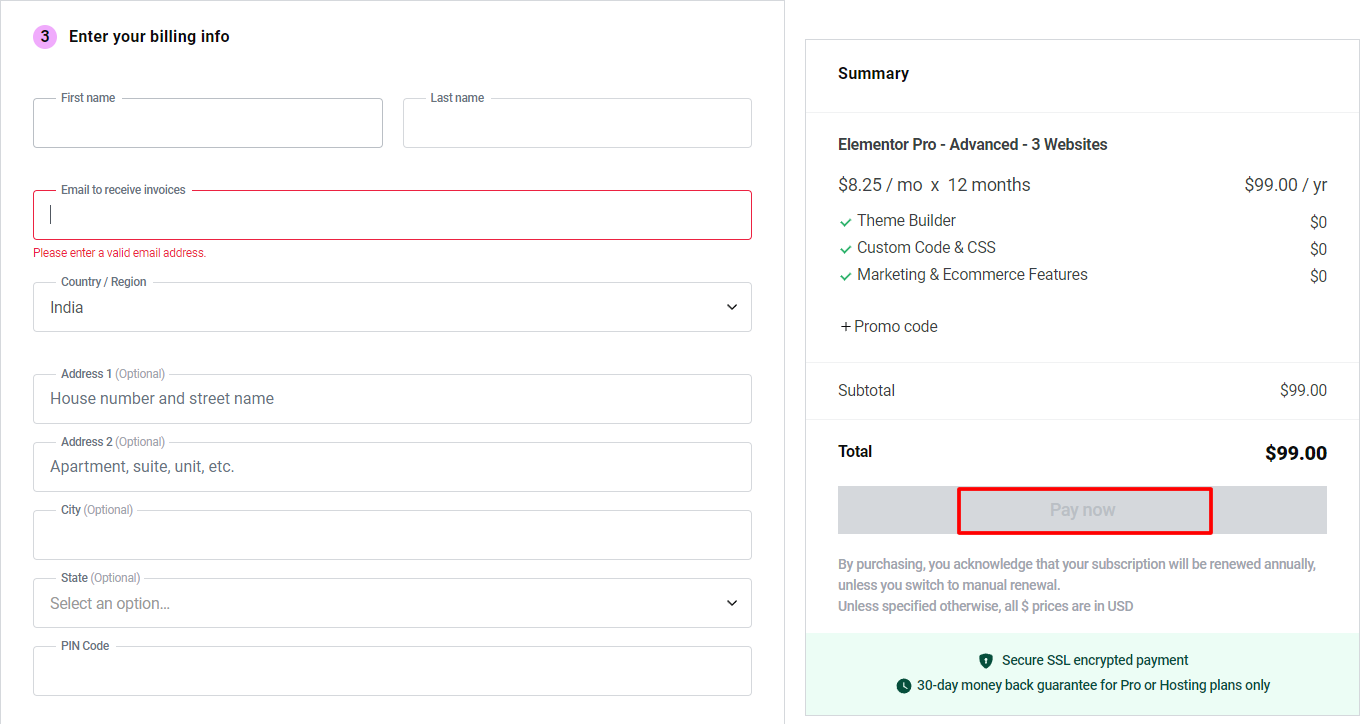The height and width of the screenshot is (724, 1364).
Task: Click the Theme Builder checkmark icon
Action: point(846,222)
